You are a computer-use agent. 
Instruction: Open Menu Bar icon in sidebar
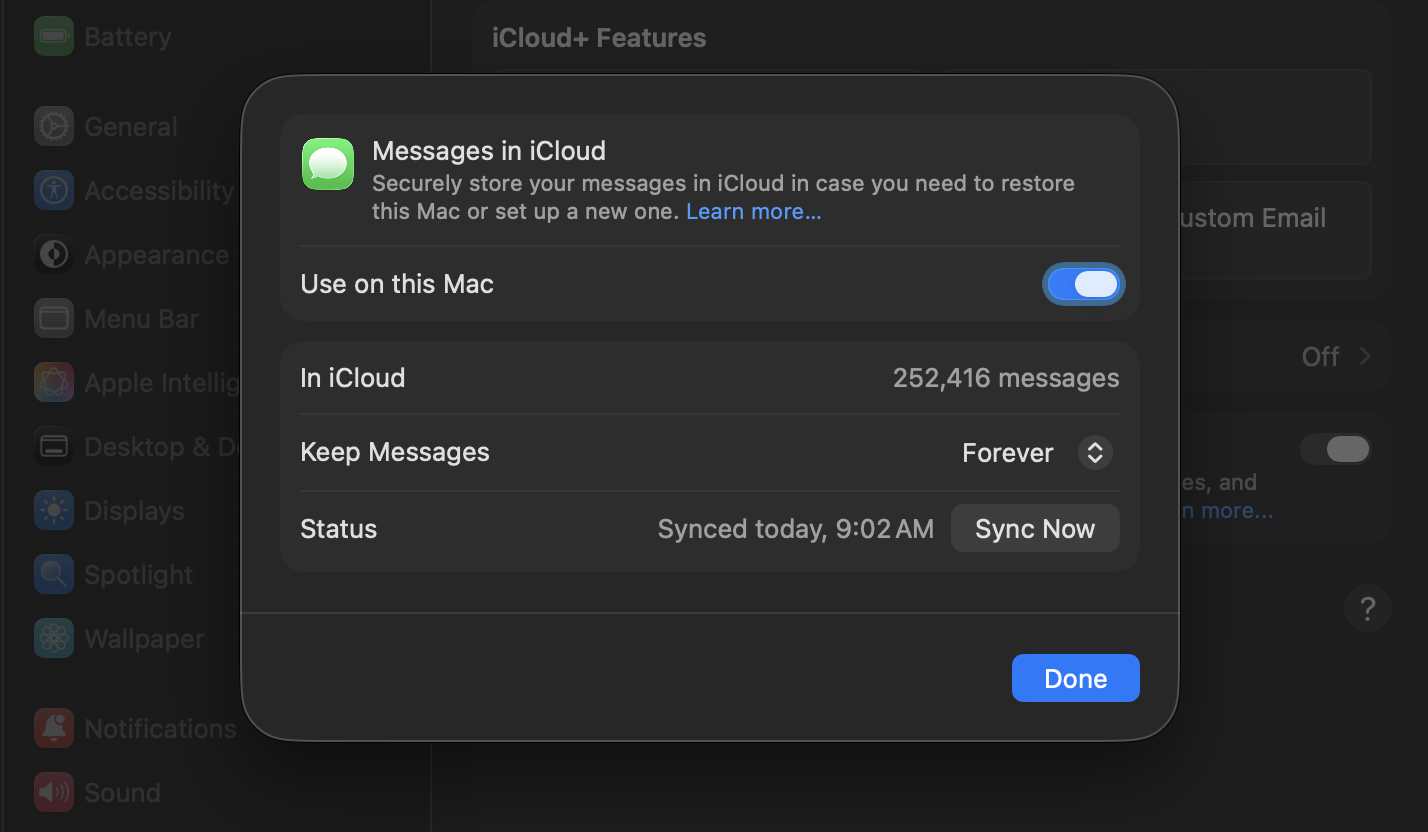click(54, 319)
